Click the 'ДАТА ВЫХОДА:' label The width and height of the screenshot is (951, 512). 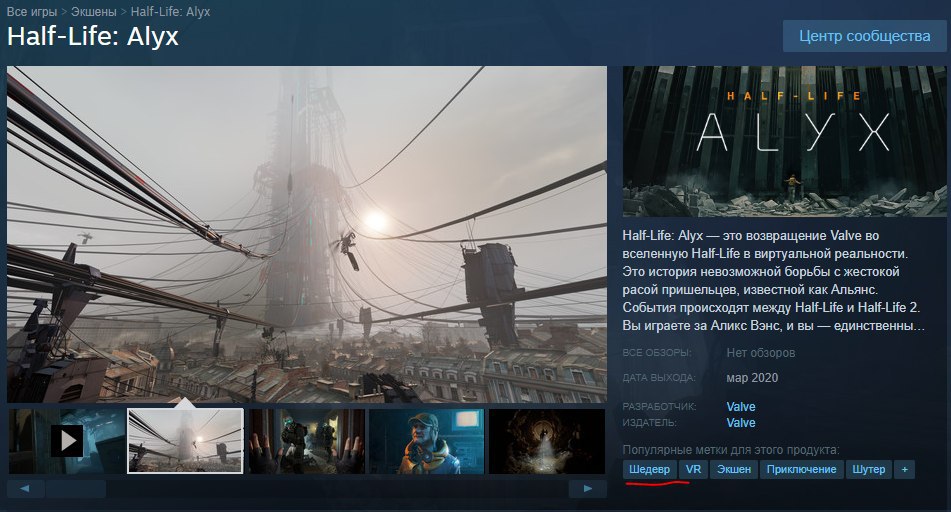click(659, 377)
